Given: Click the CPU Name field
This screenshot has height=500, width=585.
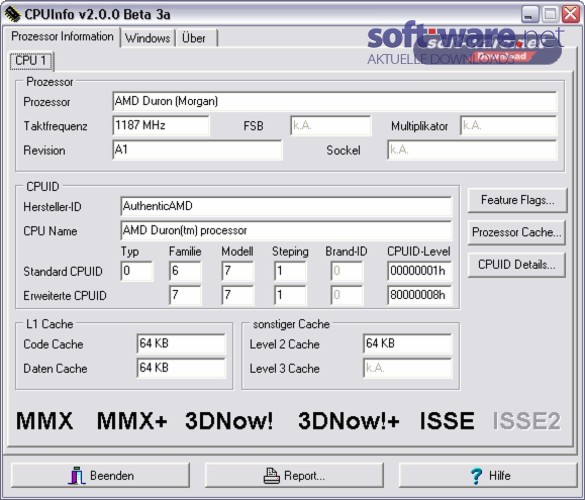Looking at the screenshot, I should [286, 230].
